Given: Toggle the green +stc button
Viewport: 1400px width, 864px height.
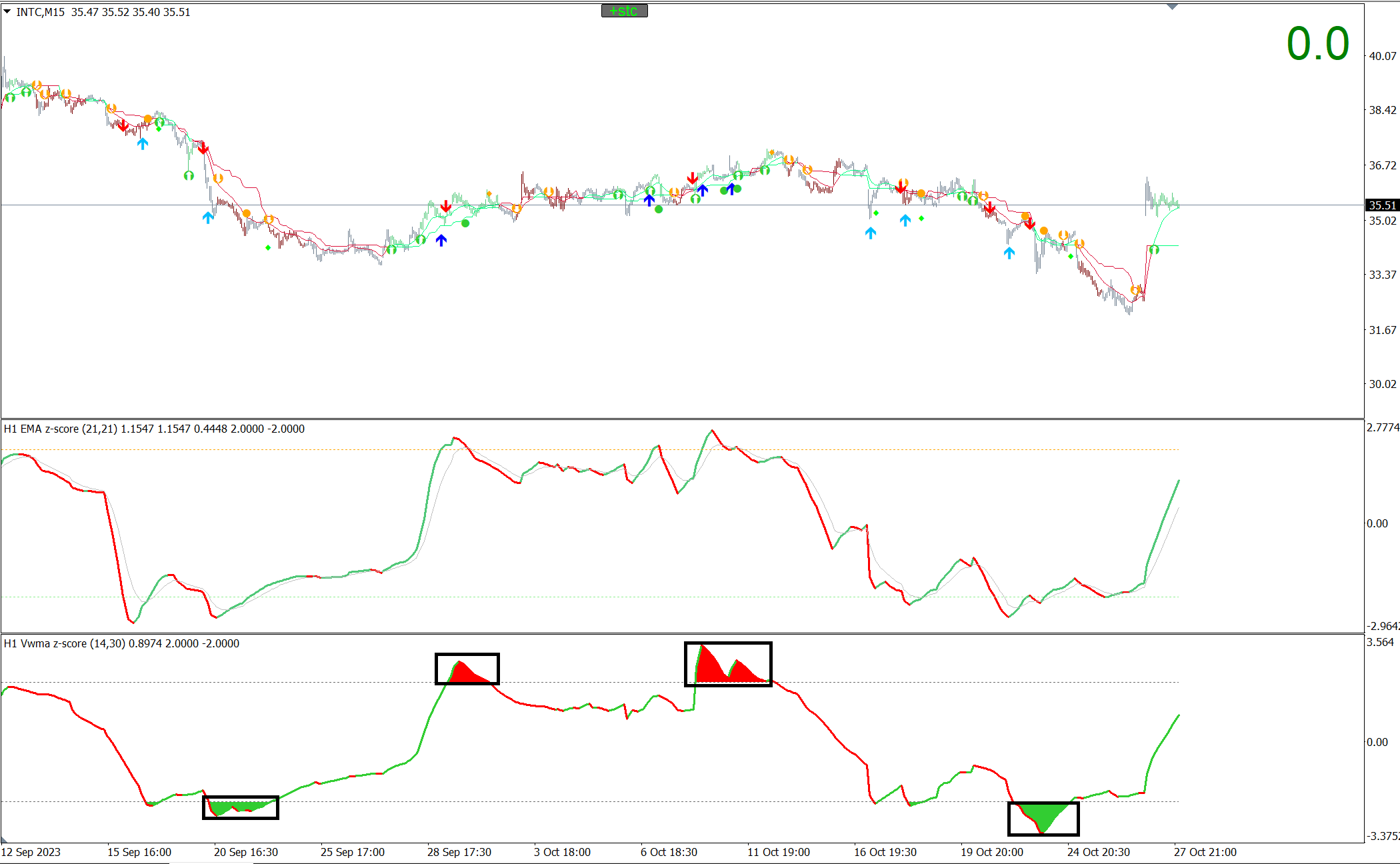Looking at the screenshot, I should (624, 11).
